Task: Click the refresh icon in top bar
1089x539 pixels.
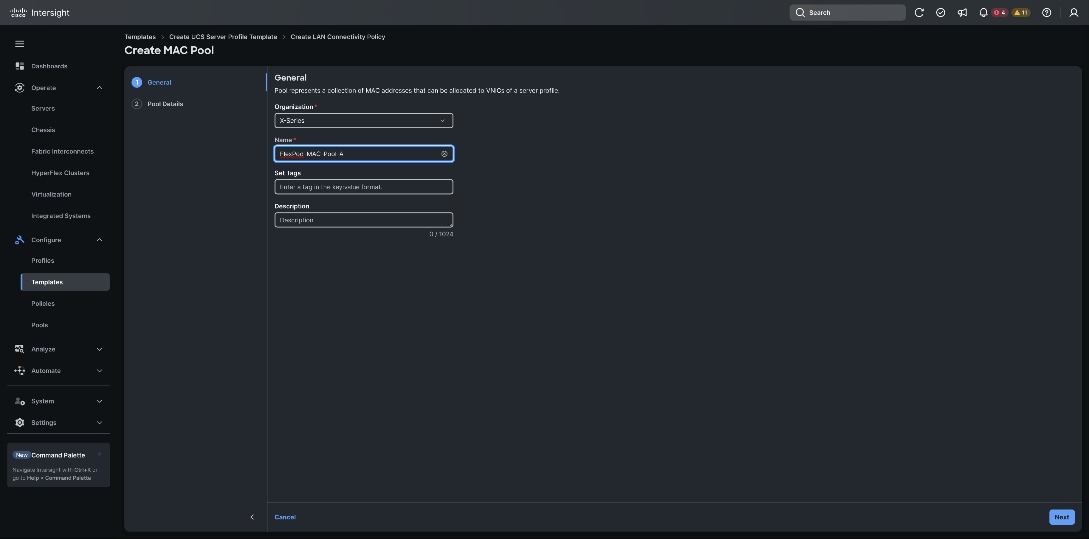Action: point(919,13)
